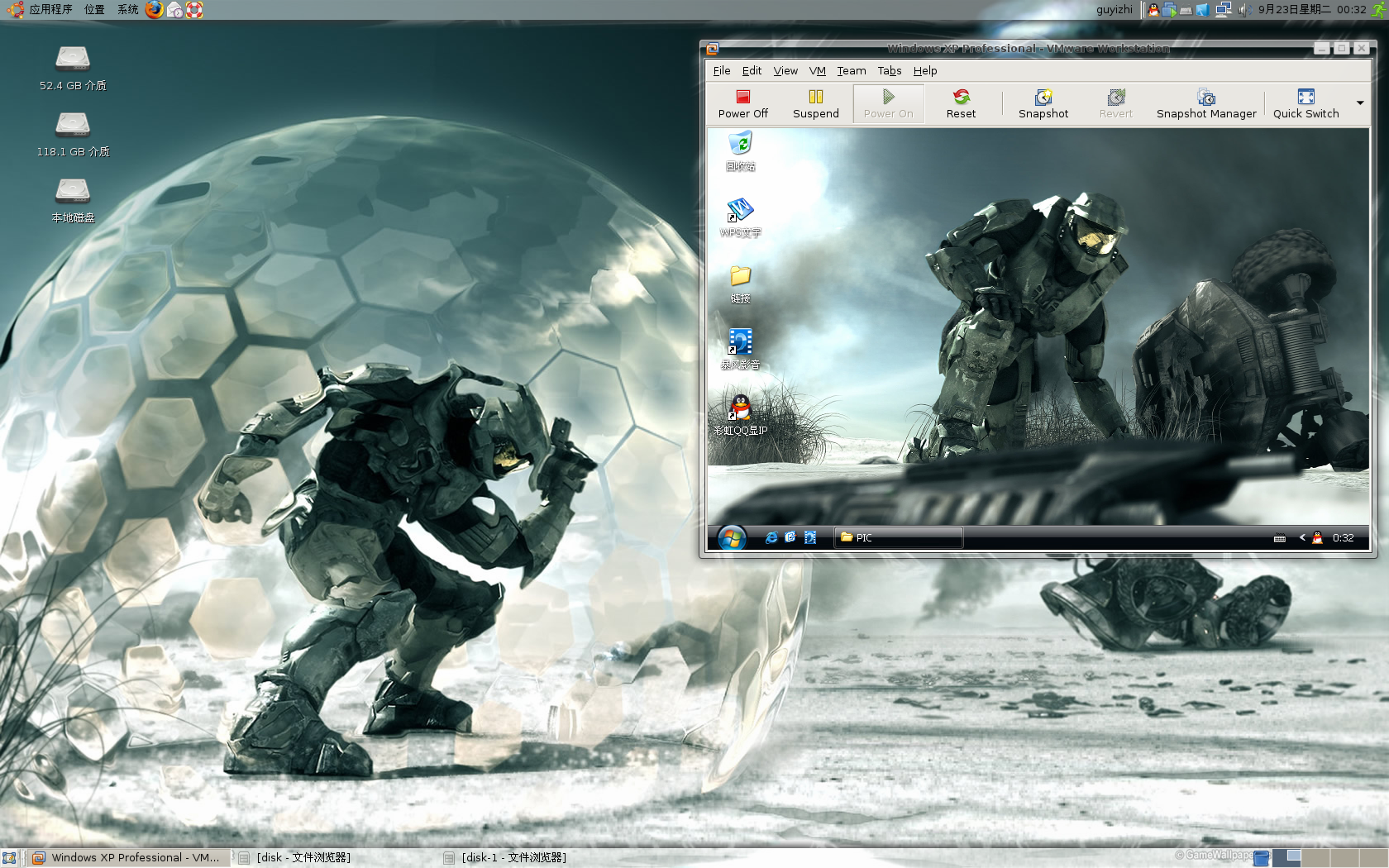Open the File menu in VMware
Screen dimensions: 1389x868
tap(722, 70)
